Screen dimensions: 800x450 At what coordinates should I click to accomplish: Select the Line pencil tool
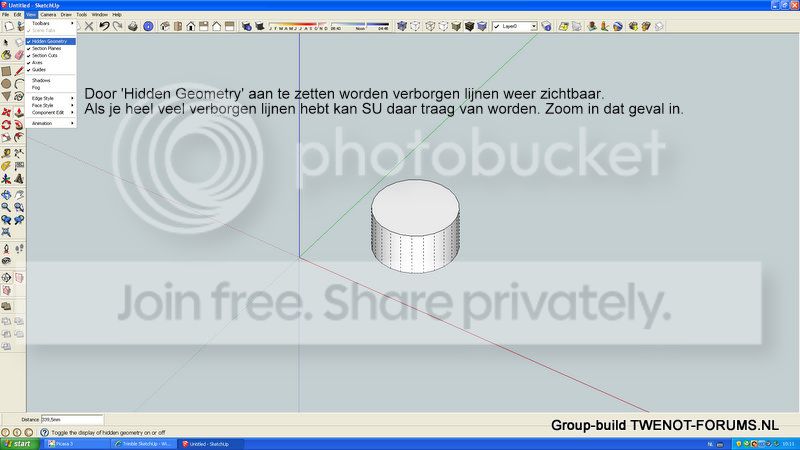pyautogui.click(x=19, y=71)
